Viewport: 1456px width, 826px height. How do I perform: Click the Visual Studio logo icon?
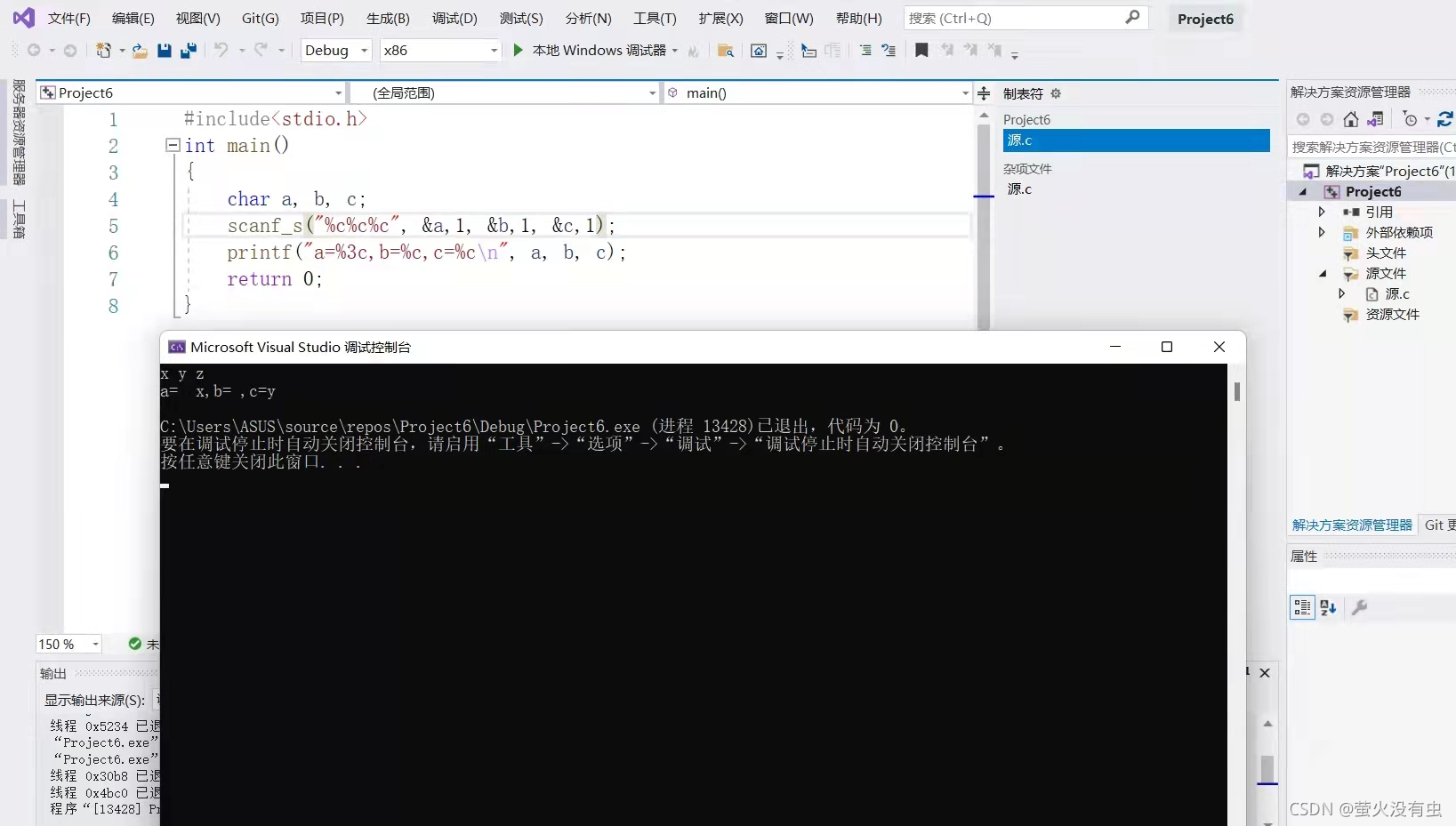click(24, 17)
